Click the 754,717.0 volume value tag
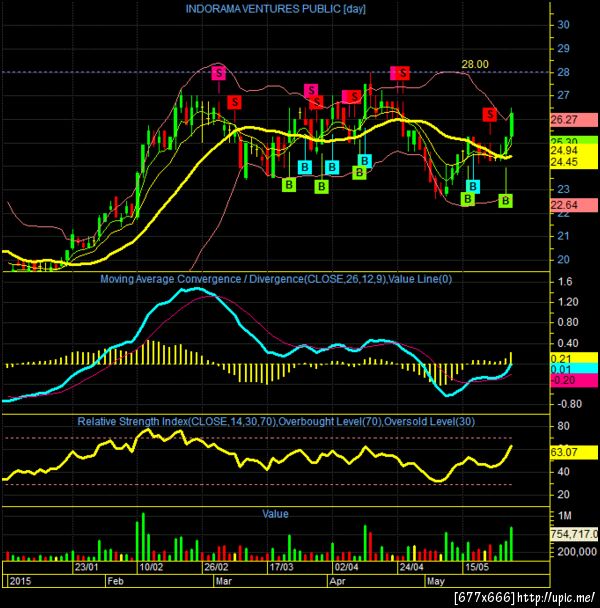 (574, 534)
